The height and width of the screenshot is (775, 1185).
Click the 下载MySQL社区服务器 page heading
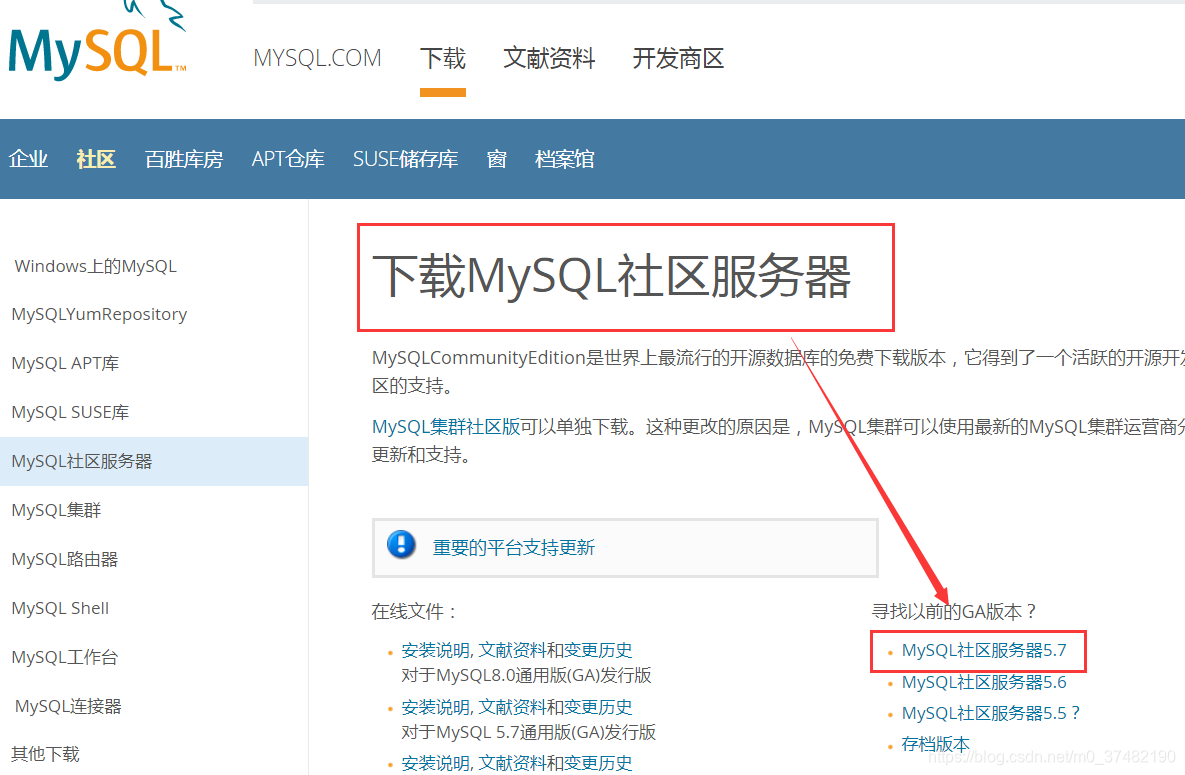[x=612, y=277]
